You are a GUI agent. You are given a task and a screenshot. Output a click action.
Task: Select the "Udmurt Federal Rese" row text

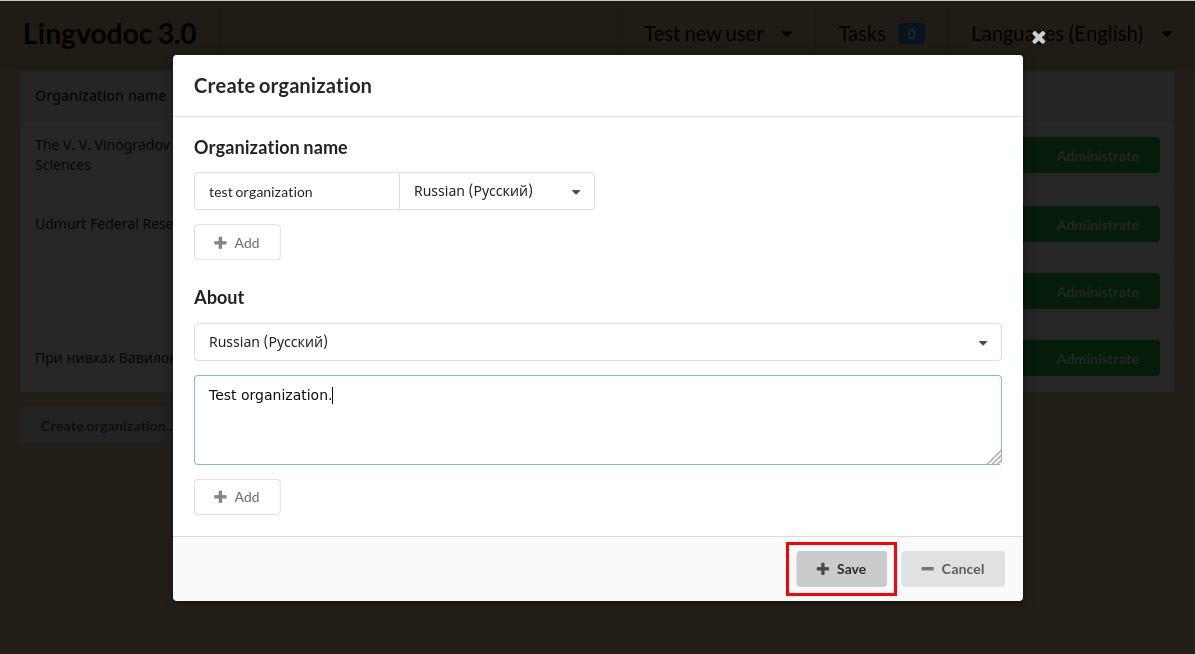[x=104, y=224]
